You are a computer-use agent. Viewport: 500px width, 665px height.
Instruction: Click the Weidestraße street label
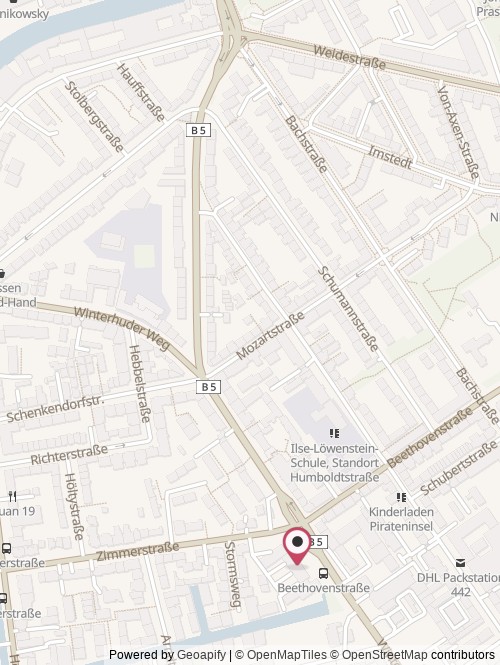(x=350, y=57)
